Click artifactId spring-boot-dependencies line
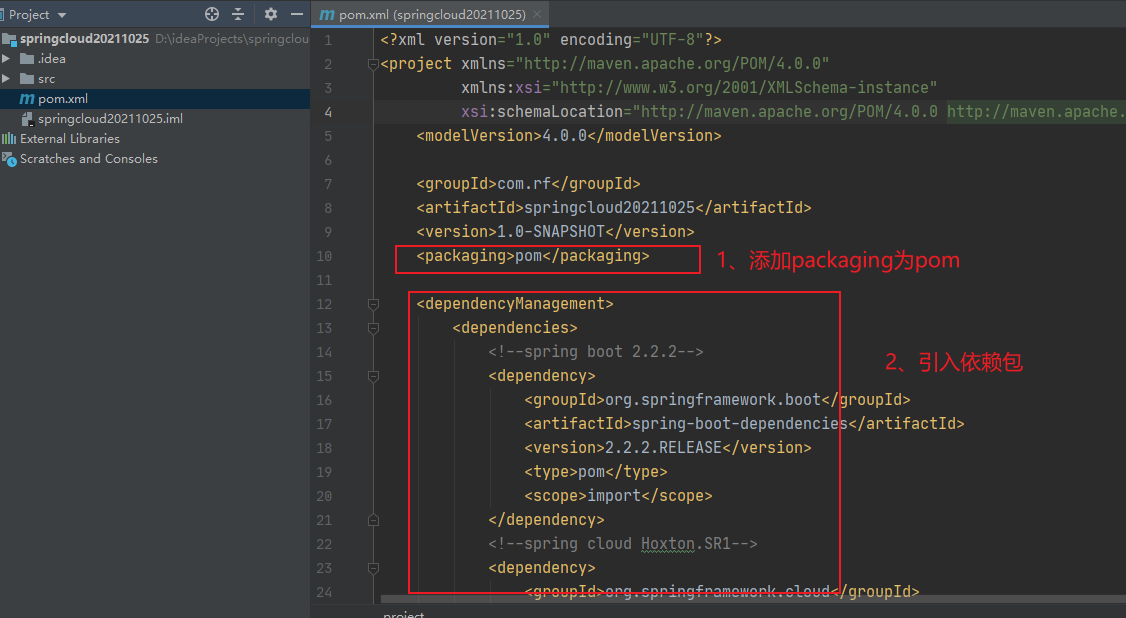The height and width of the screenshot is (618, 1126). click(744, 423)
